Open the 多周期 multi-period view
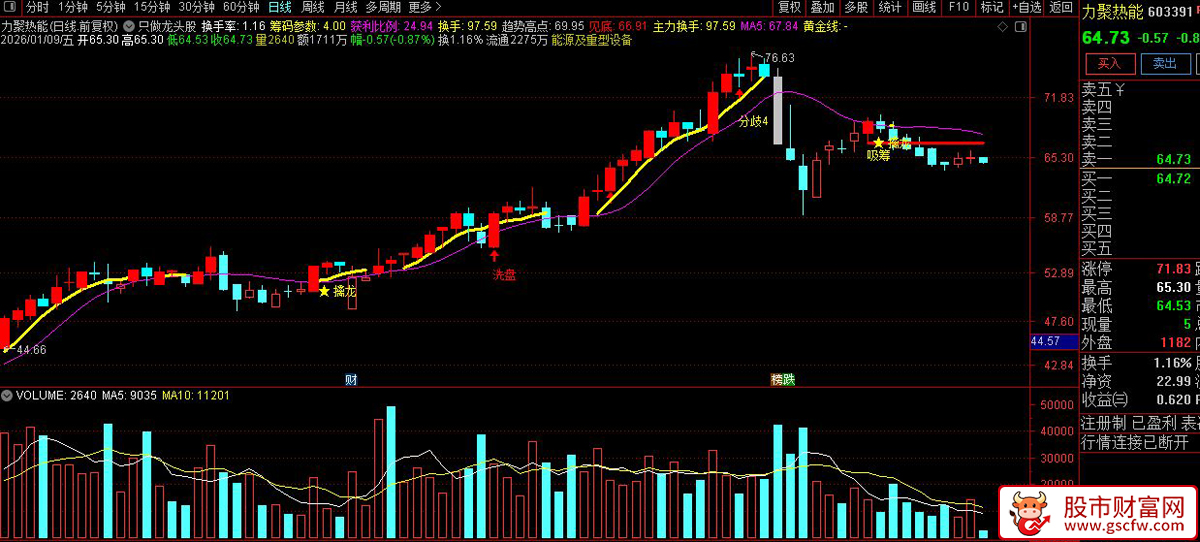1200x542 pixels. tap(383, 7)
